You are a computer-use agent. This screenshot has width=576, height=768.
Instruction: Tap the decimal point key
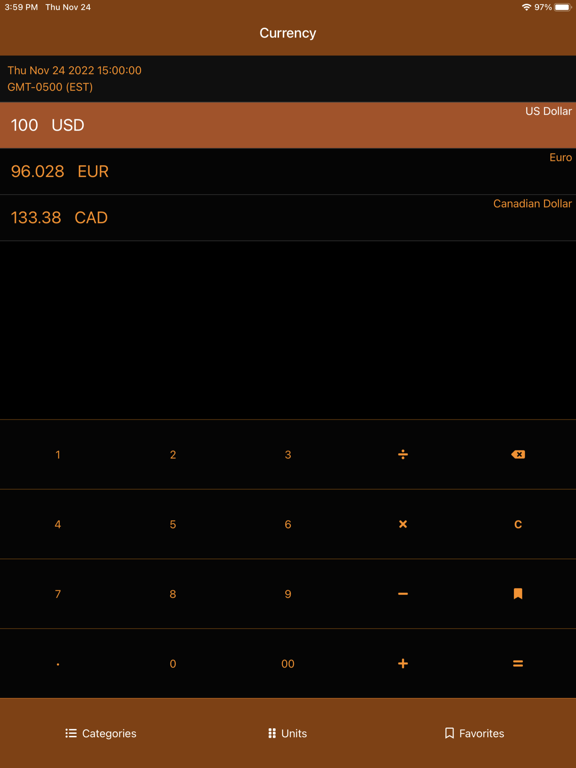[x=58, y=664]
